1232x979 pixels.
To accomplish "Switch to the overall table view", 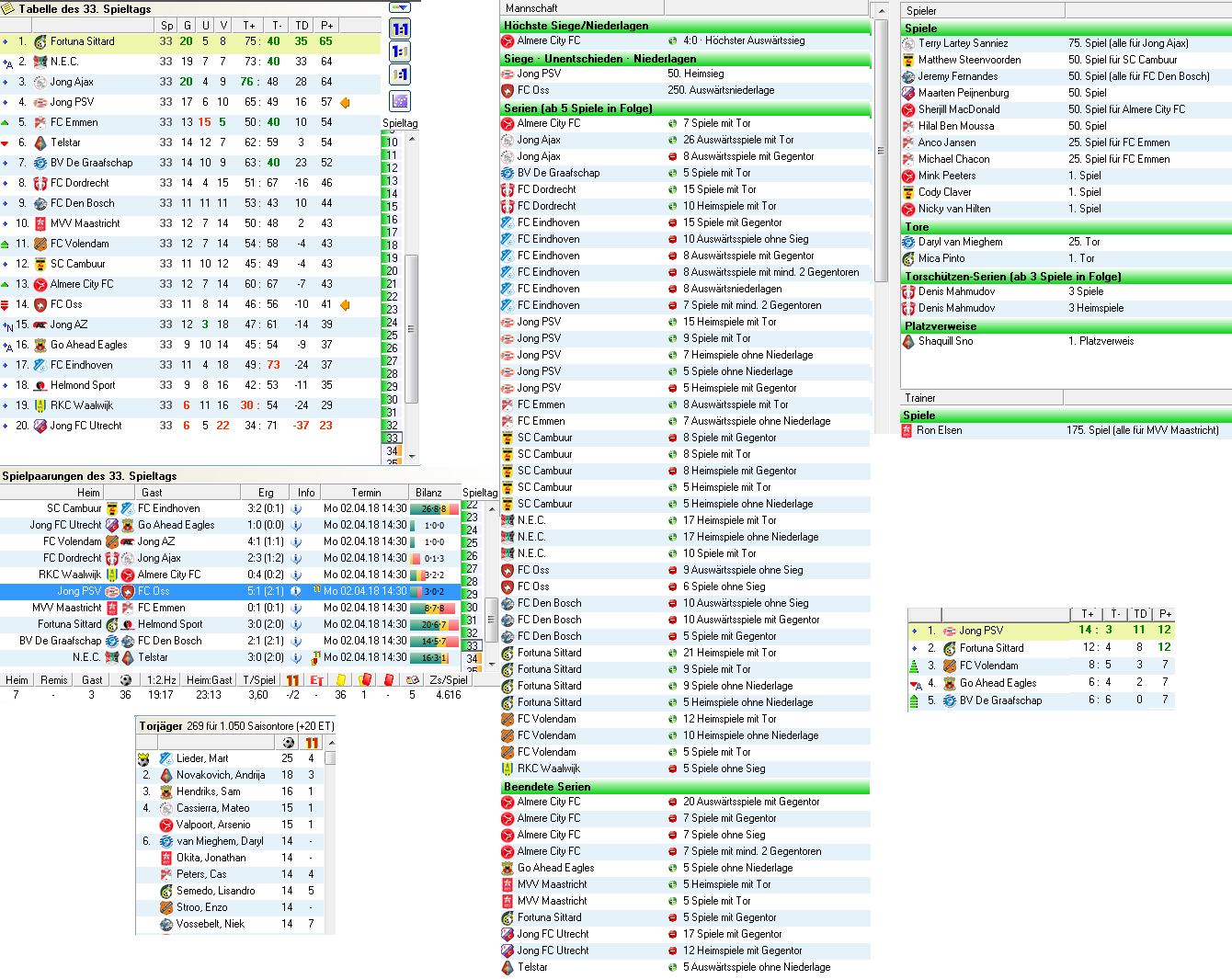I will tap(400, 28).
